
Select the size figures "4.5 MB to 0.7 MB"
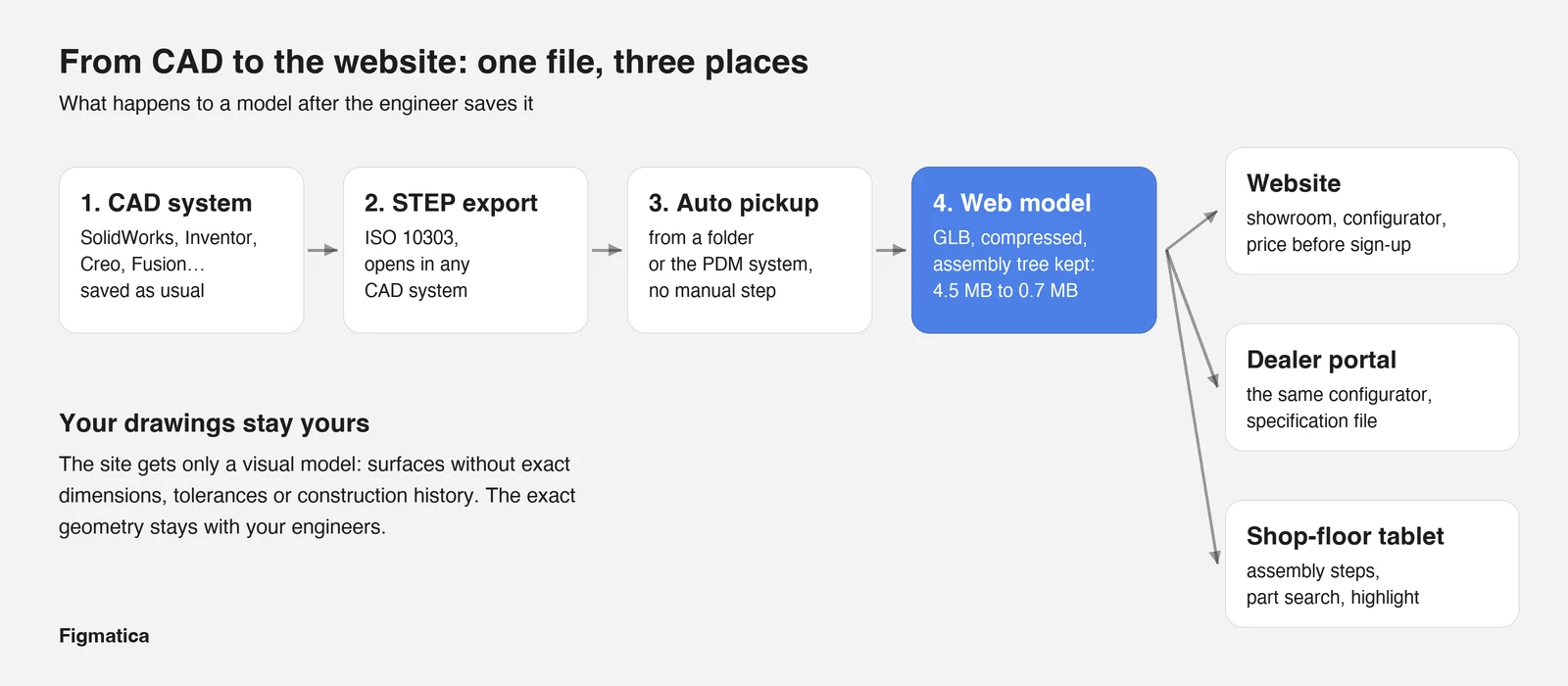pyautogui.click(x=1005, y=291)
